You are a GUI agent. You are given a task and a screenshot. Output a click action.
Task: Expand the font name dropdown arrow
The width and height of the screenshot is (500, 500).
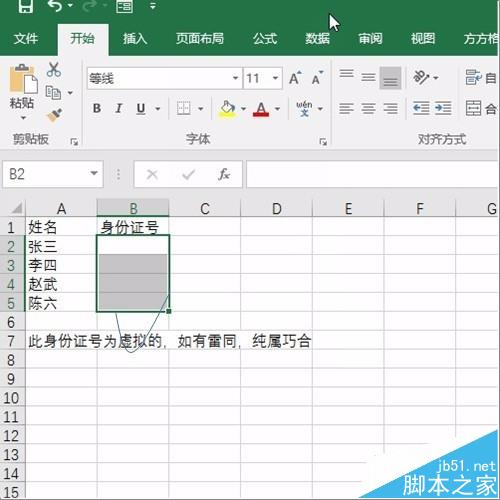[235, 78]
